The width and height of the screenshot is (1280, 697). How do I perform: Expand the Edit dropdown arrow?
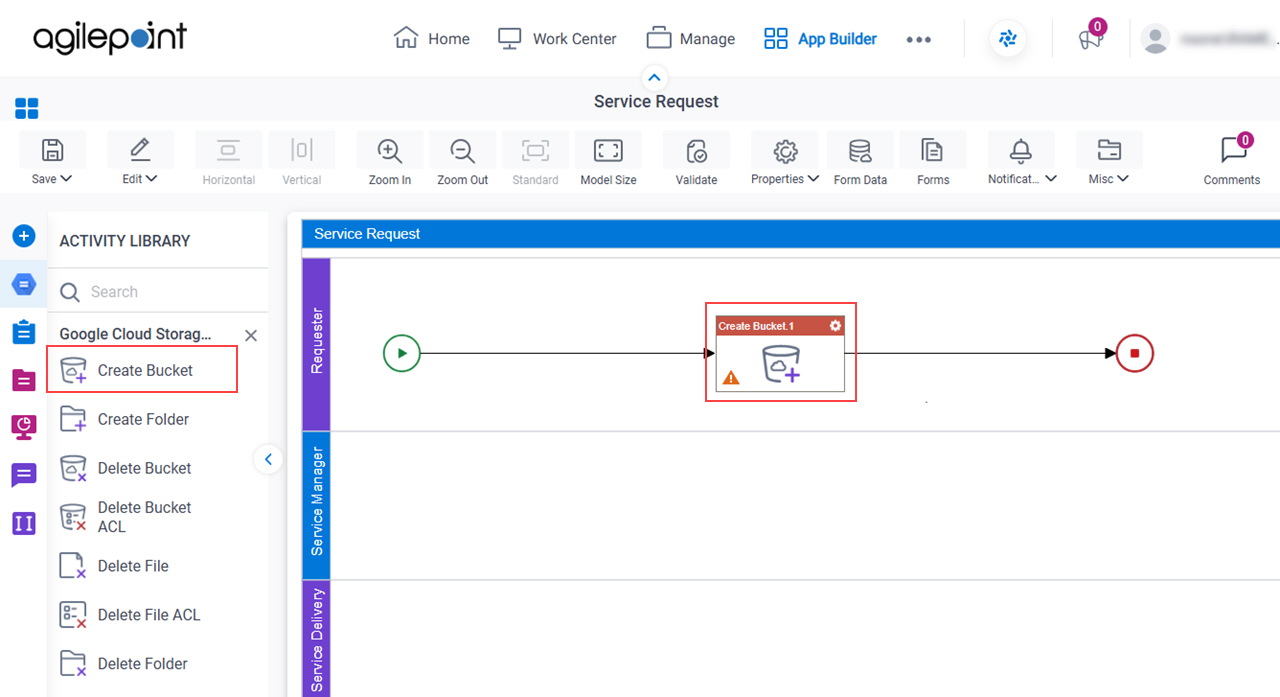pyautogui.click(x=152, y=179)
